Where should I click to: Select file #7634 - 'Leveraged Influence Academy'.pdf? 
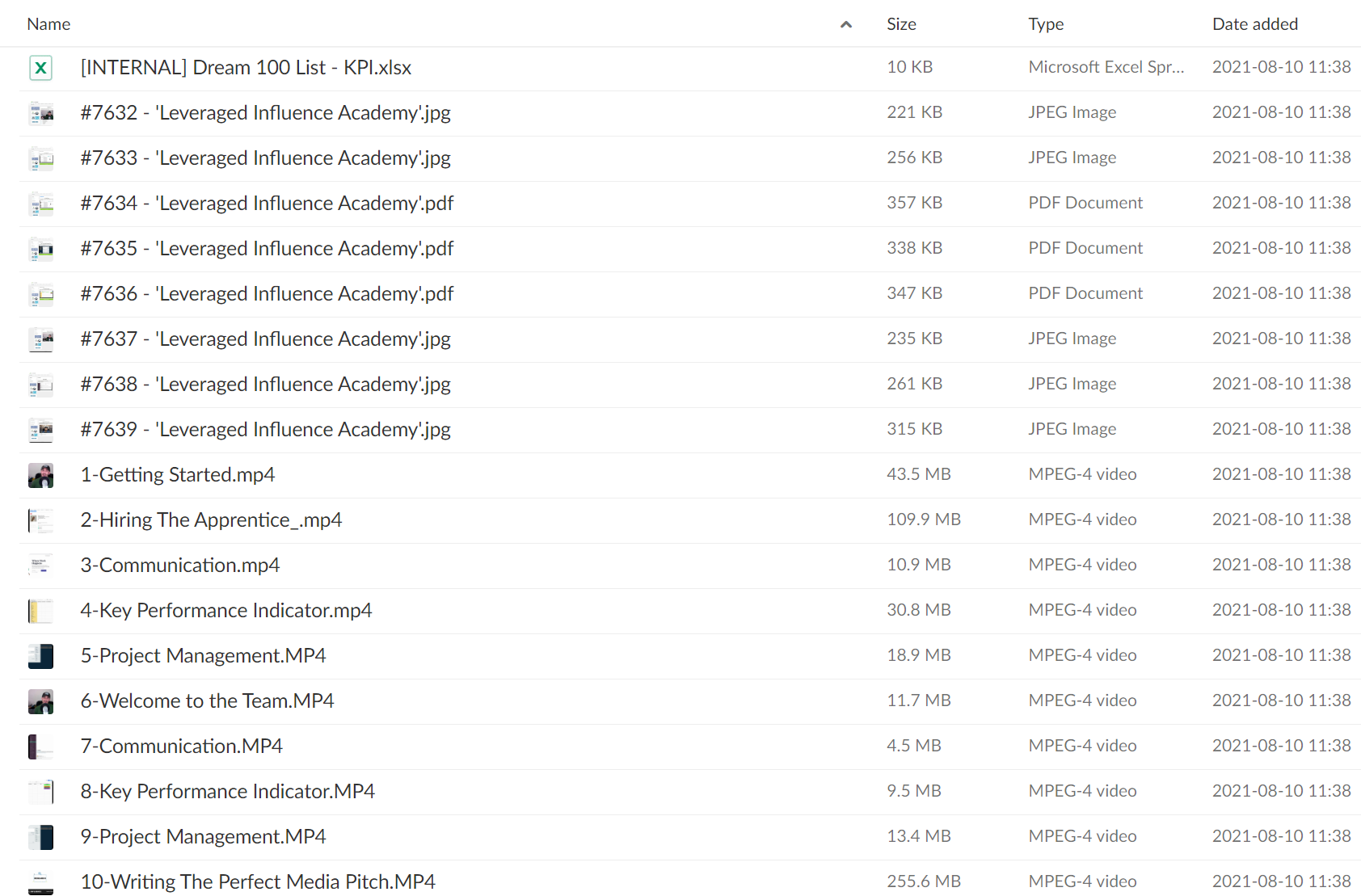267,204
